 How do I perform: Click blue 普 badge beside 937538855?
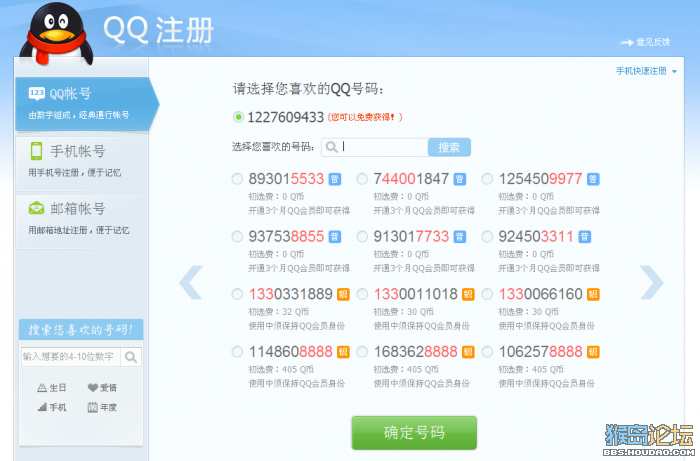pos(335,237)
